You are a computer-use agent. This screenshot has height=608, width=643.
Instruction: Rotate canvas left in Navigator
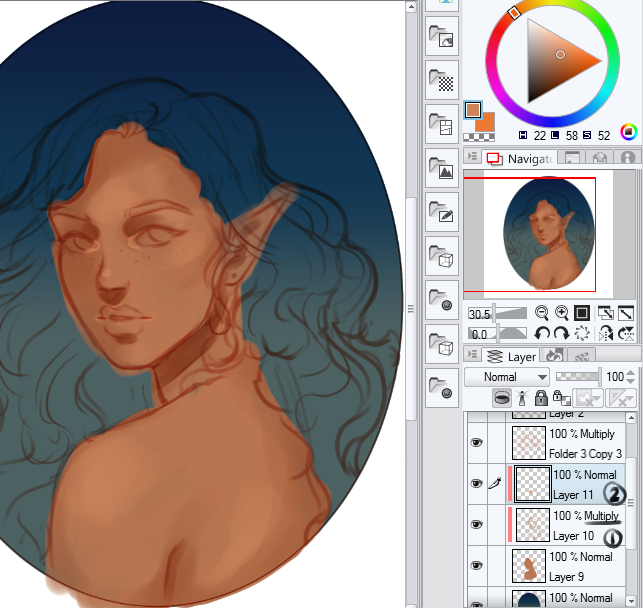click(x=542, y=334)
